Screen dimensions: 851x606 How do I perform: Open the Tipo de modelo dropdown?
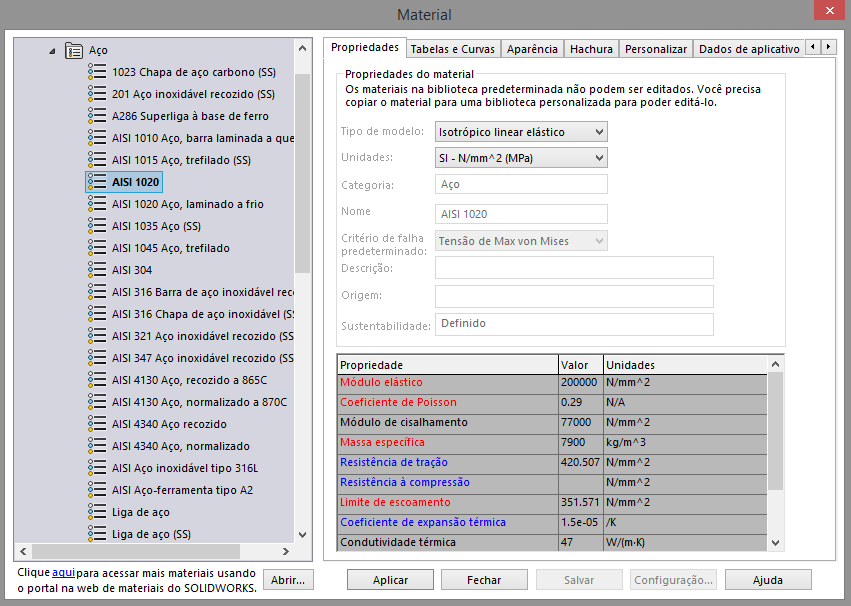pos(521,132)
